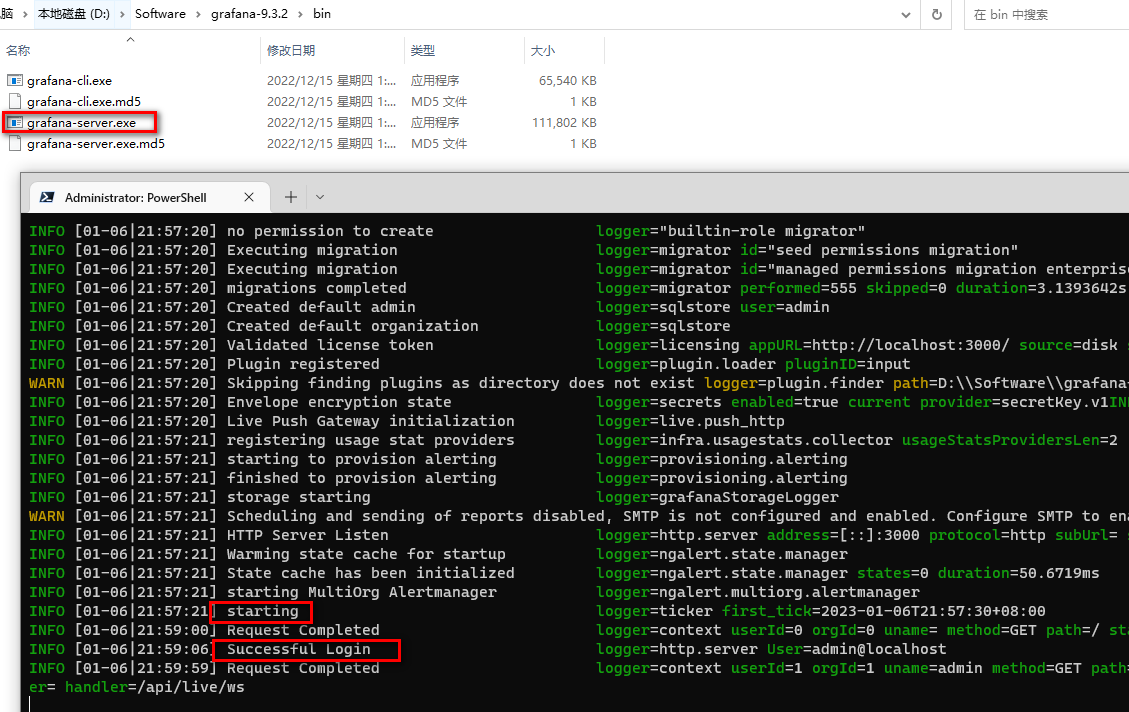Select the grafana-cli.exe application icon
The width and height of the screenshot is (1129, 712).
pyautogui.click(x=14, y=81)
